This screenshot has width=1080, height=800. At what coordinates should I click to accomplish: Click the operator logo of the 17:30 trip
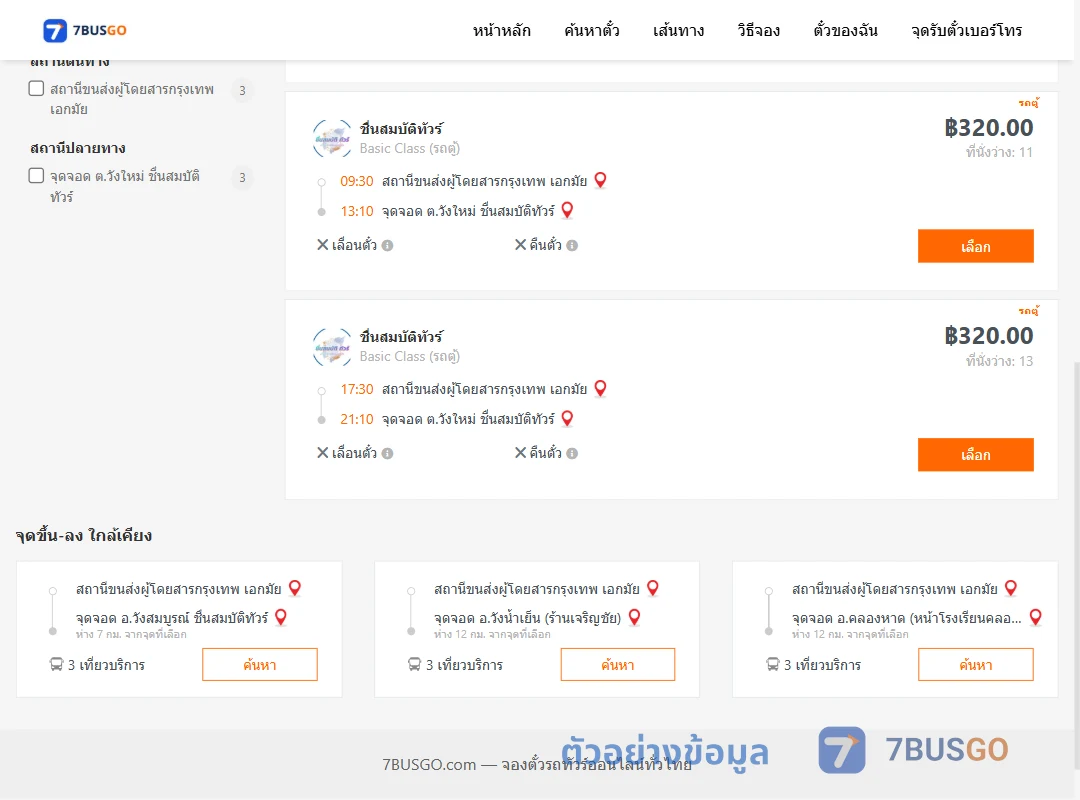pos(332,347)
